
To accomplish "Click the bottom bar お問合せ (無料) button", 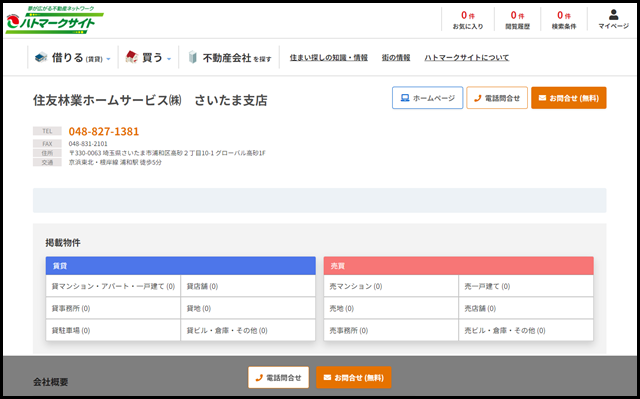I will click(353, 377).
